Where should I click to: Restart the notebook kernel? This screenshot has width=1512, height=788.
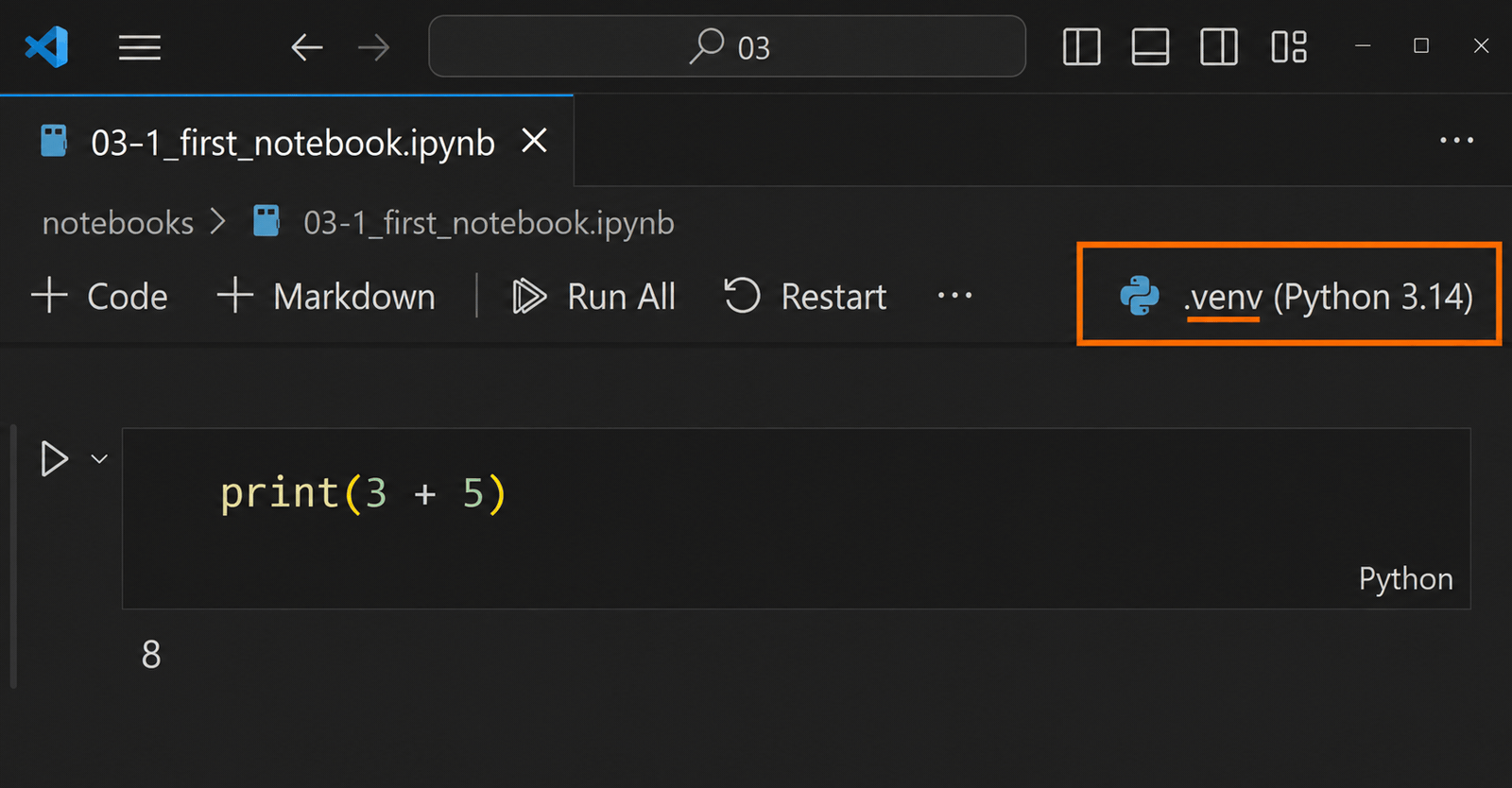pos(805,297)
